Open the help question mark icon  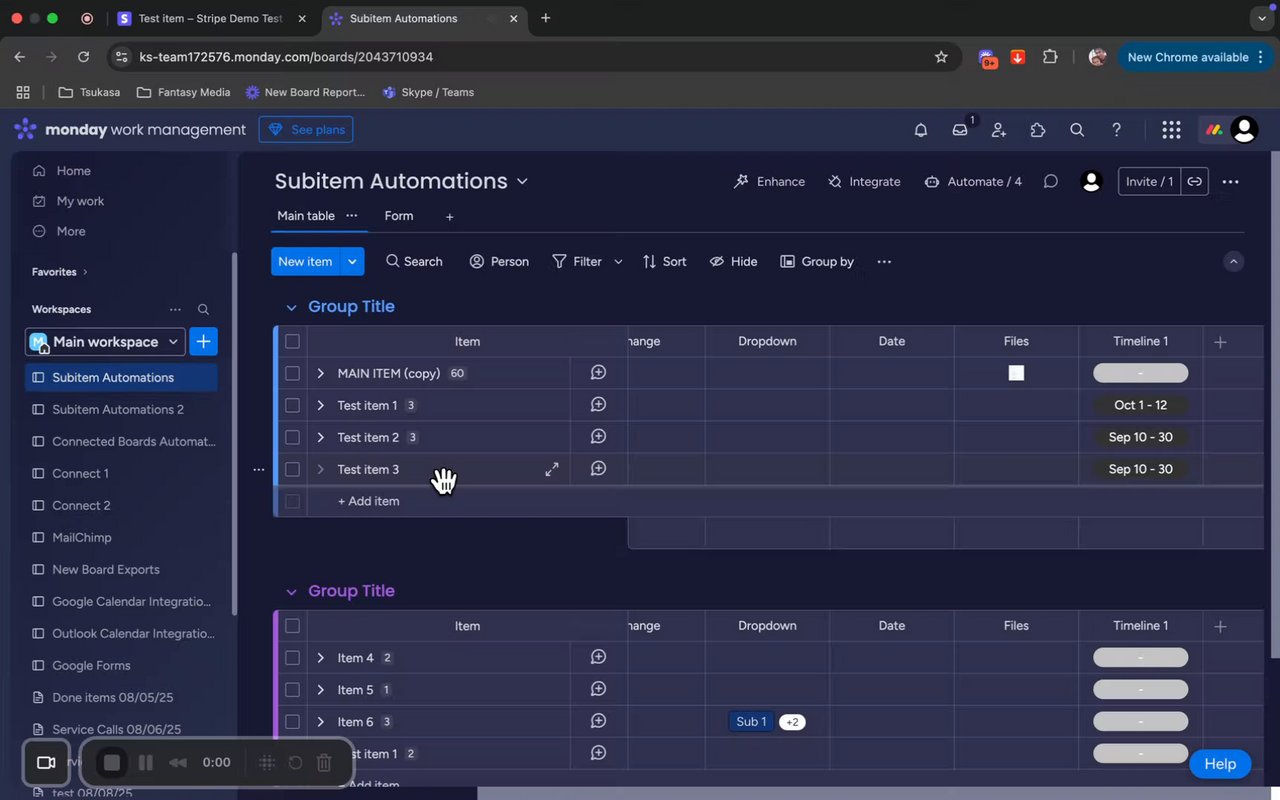click(x=1117, y=130)
